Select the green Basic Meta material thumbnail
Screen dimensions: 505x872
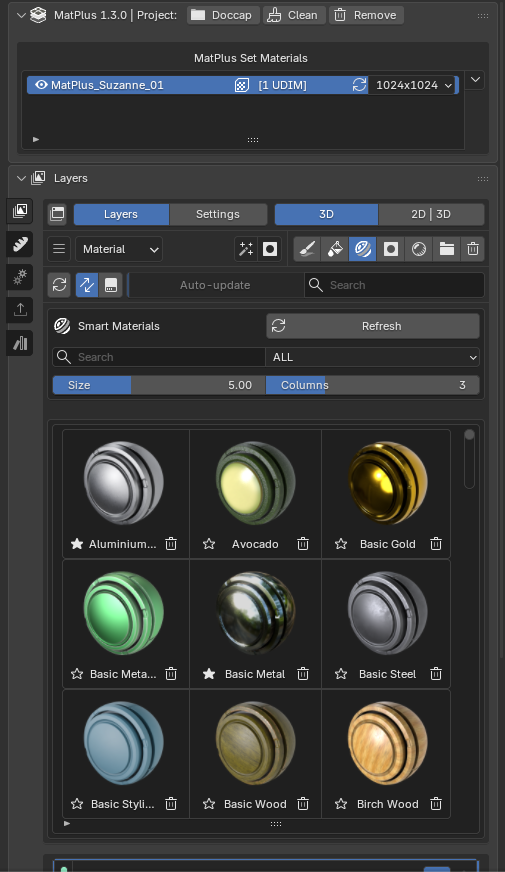[123, 613]
